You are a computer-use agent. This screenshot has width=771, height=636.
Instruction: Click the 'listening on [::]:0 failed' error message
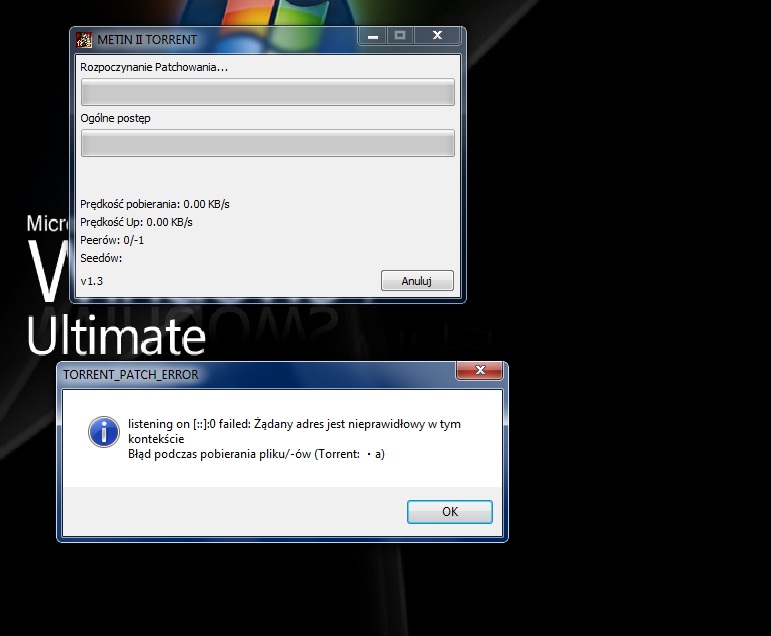(294, 431)
